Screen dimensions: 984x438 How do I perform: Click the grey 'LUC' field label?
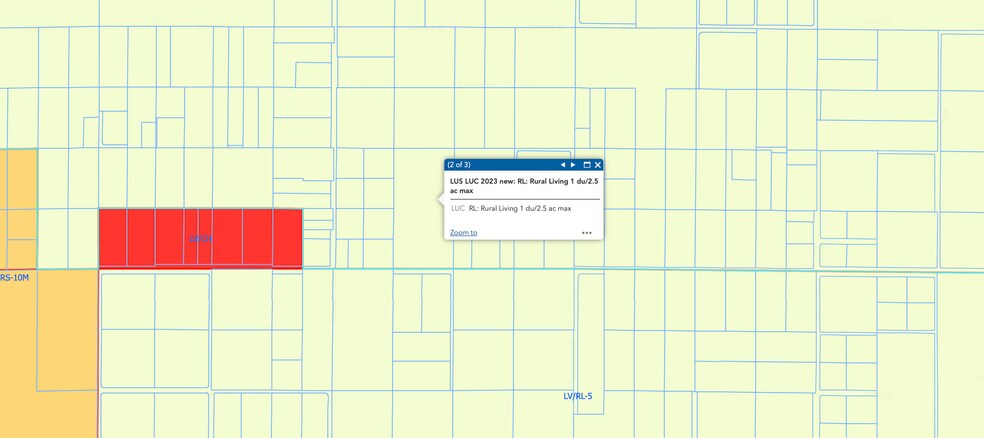click(457, 209)
